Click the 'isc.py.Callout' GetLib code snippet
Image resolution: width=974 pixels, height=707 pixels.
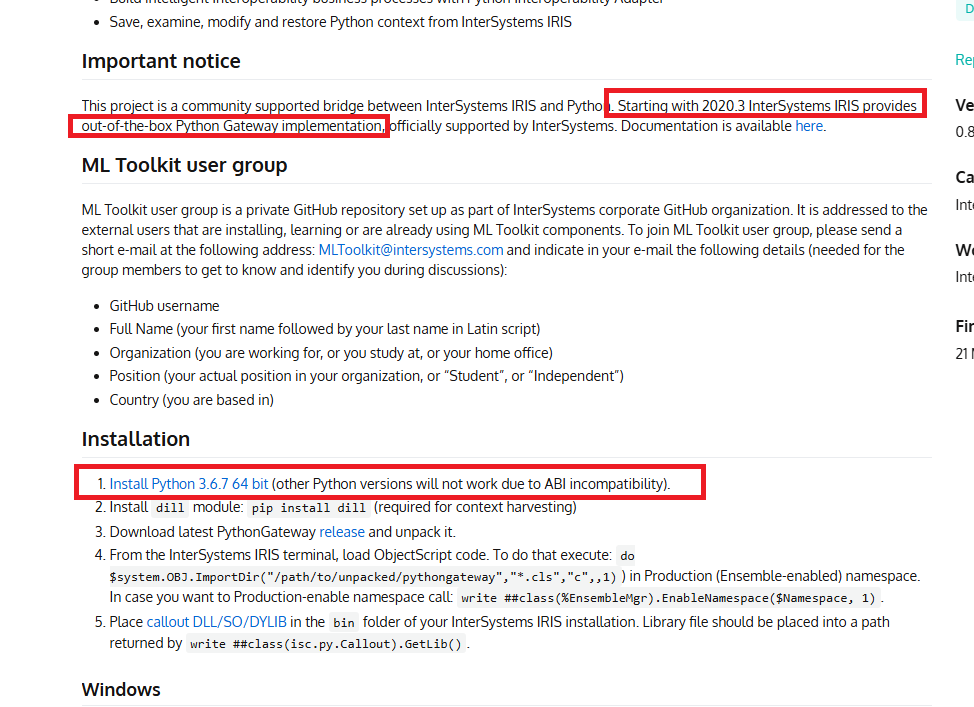[326, 644]
